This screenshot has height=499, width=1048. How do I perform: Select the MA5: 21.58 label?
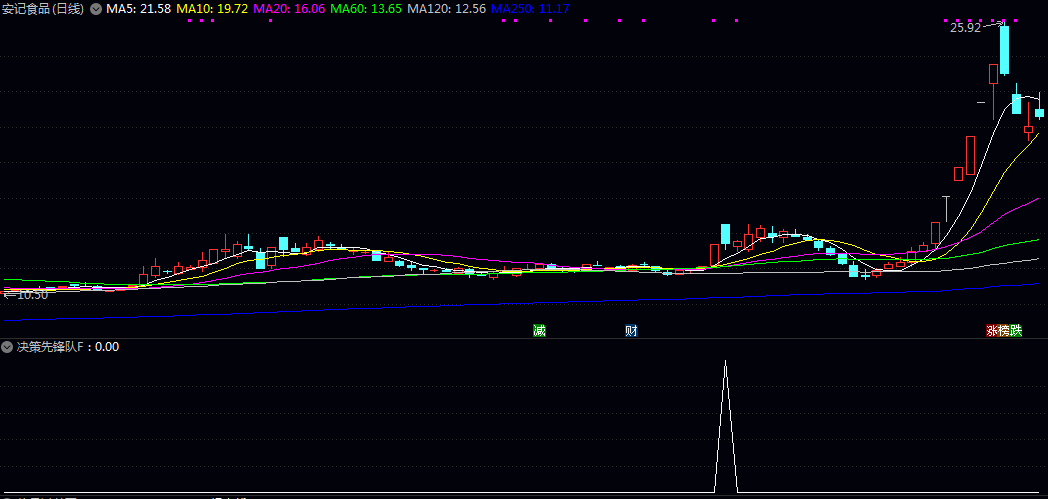[138, 9]
